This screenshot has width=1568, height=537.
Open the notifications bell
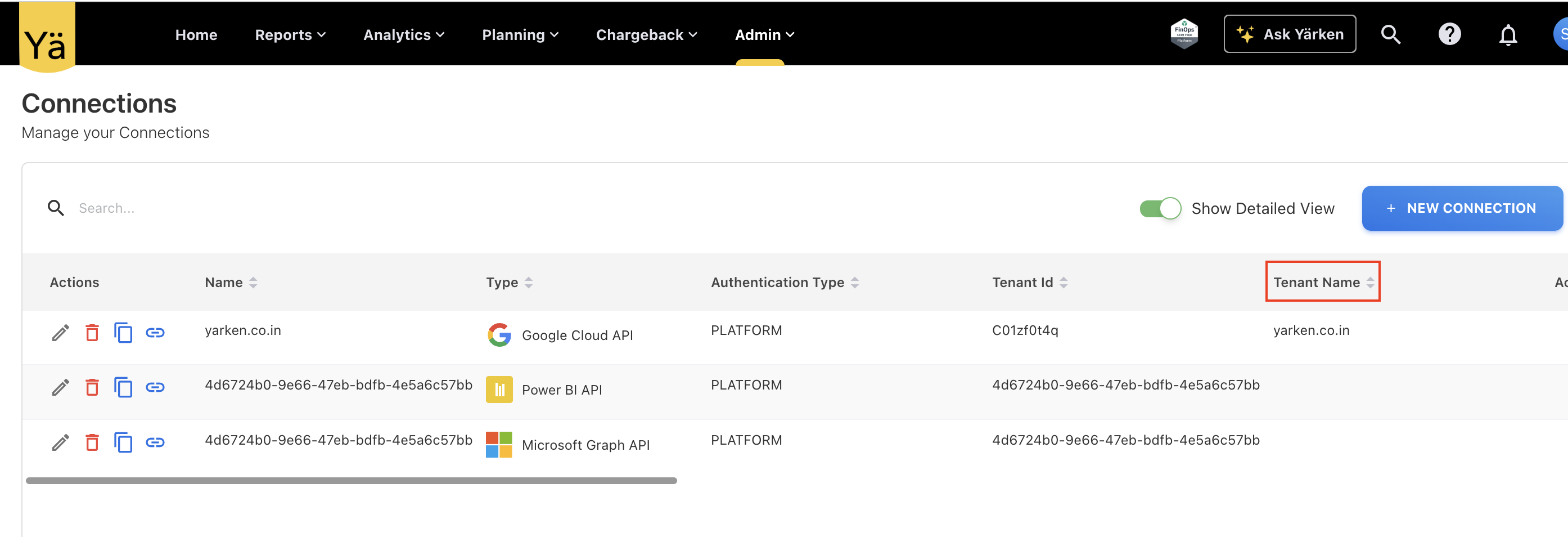click(1507, 35)
